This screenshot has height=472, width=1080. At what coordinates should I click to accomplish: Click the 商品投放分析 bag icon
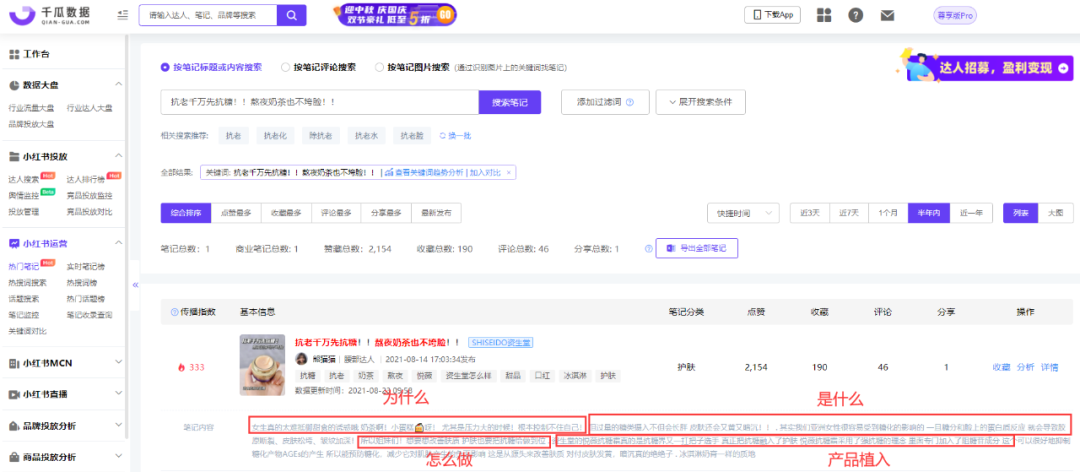[14, 458]
